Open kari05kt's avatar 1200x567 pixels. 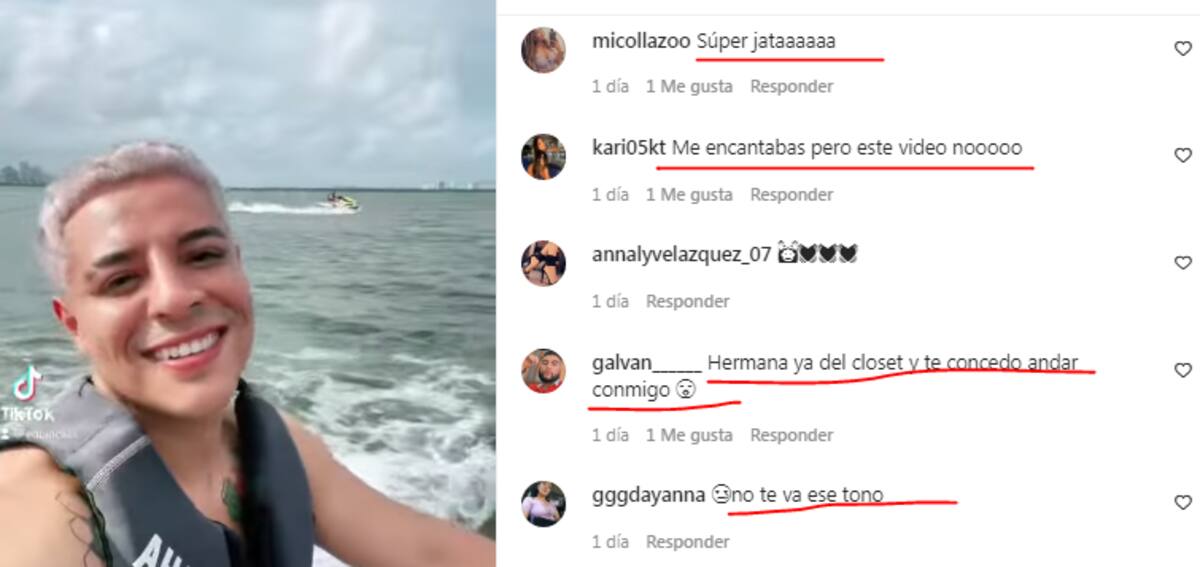tap(544, 157)
